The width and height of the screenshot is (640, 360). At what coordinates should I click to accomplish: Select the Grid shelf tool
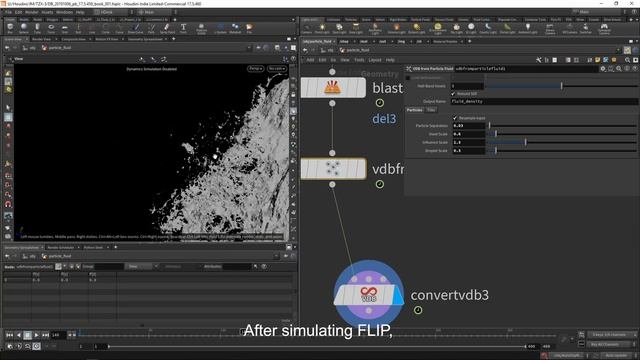coord(64,28)
